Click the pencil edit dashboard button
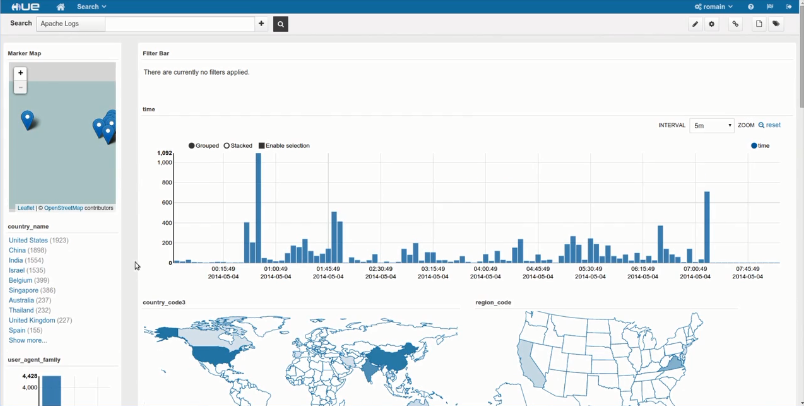 click(695, 24)
